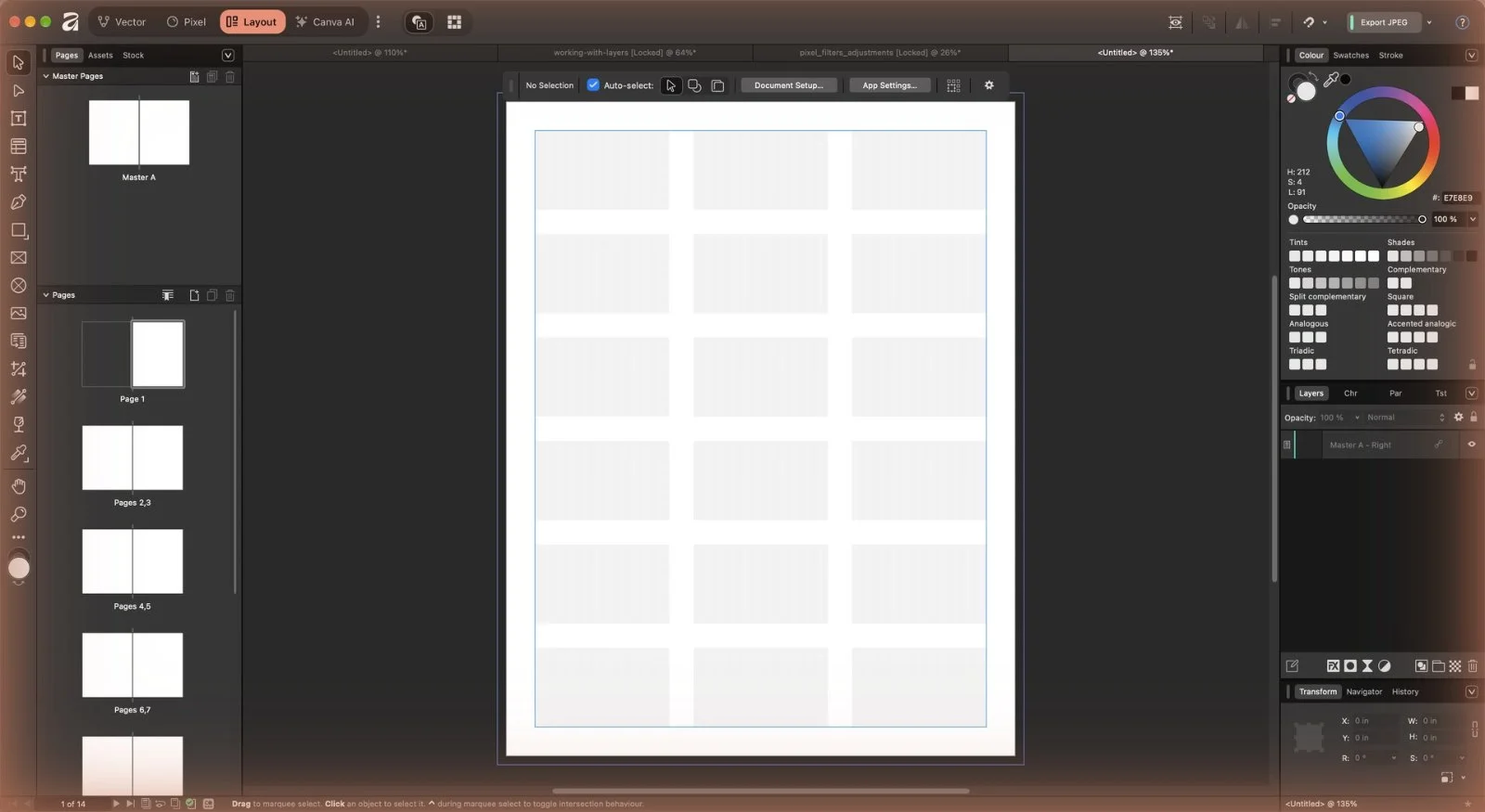Select Pages 2,3 spread thumbnail
This screenshot has height=812, width=1485.
point(133,458)
